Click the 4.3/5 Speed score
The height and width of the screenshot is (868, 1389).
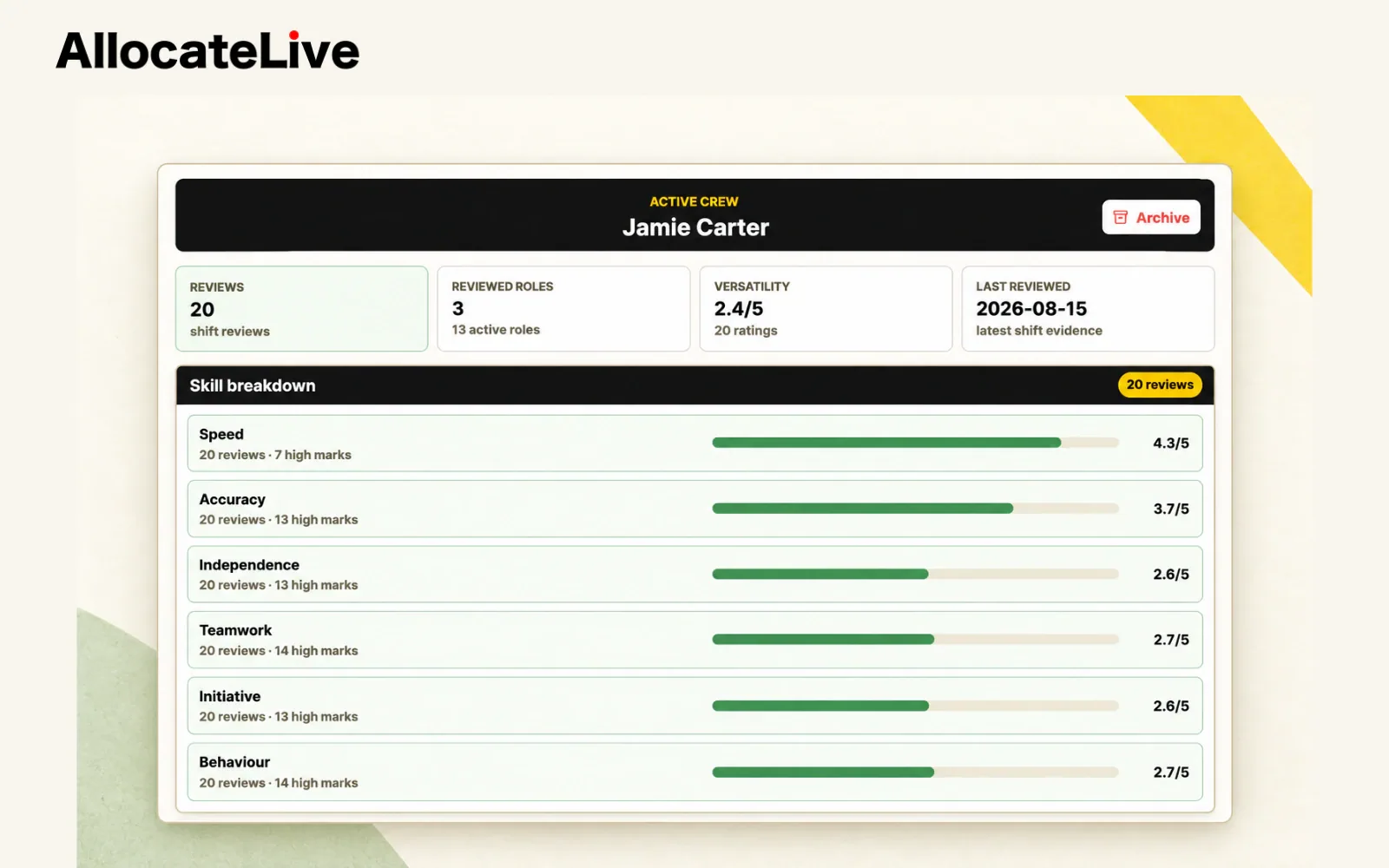pyautogui.click(x=1171, y=444)
